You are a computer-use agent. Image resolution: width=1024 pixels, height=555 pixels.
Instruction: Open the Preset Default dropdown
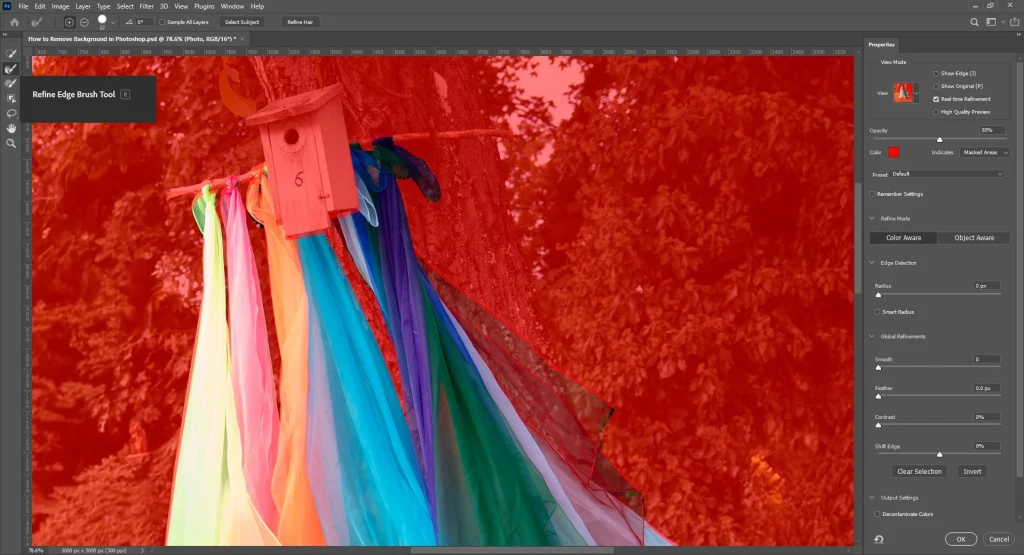click(946, 174)
